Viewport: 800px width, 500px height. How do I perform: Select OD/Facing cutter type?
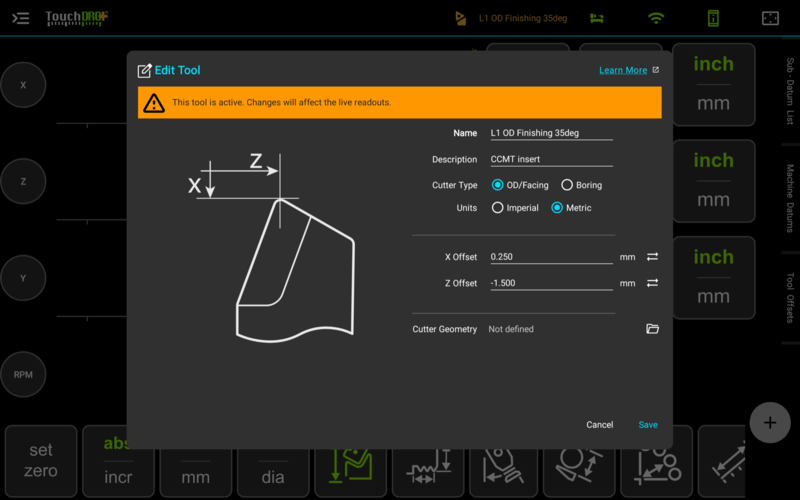(x=520, y=185)
